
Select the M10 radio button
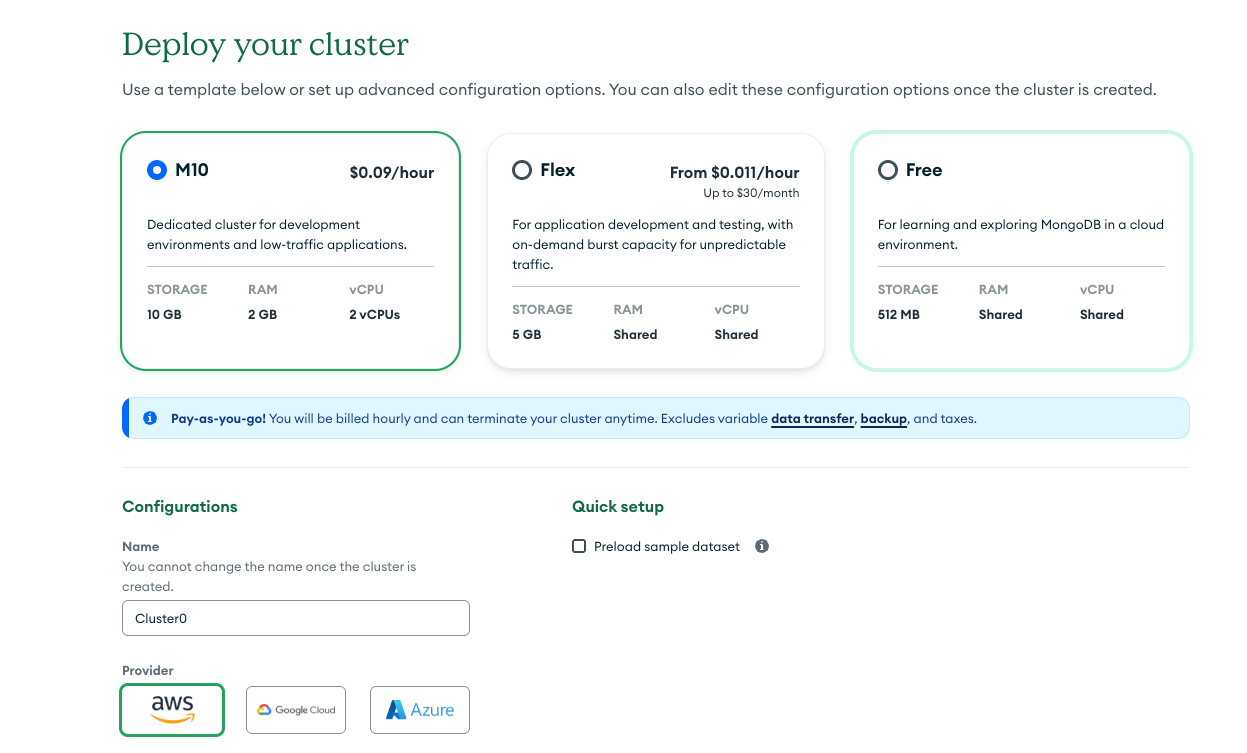tap(156, 170)
